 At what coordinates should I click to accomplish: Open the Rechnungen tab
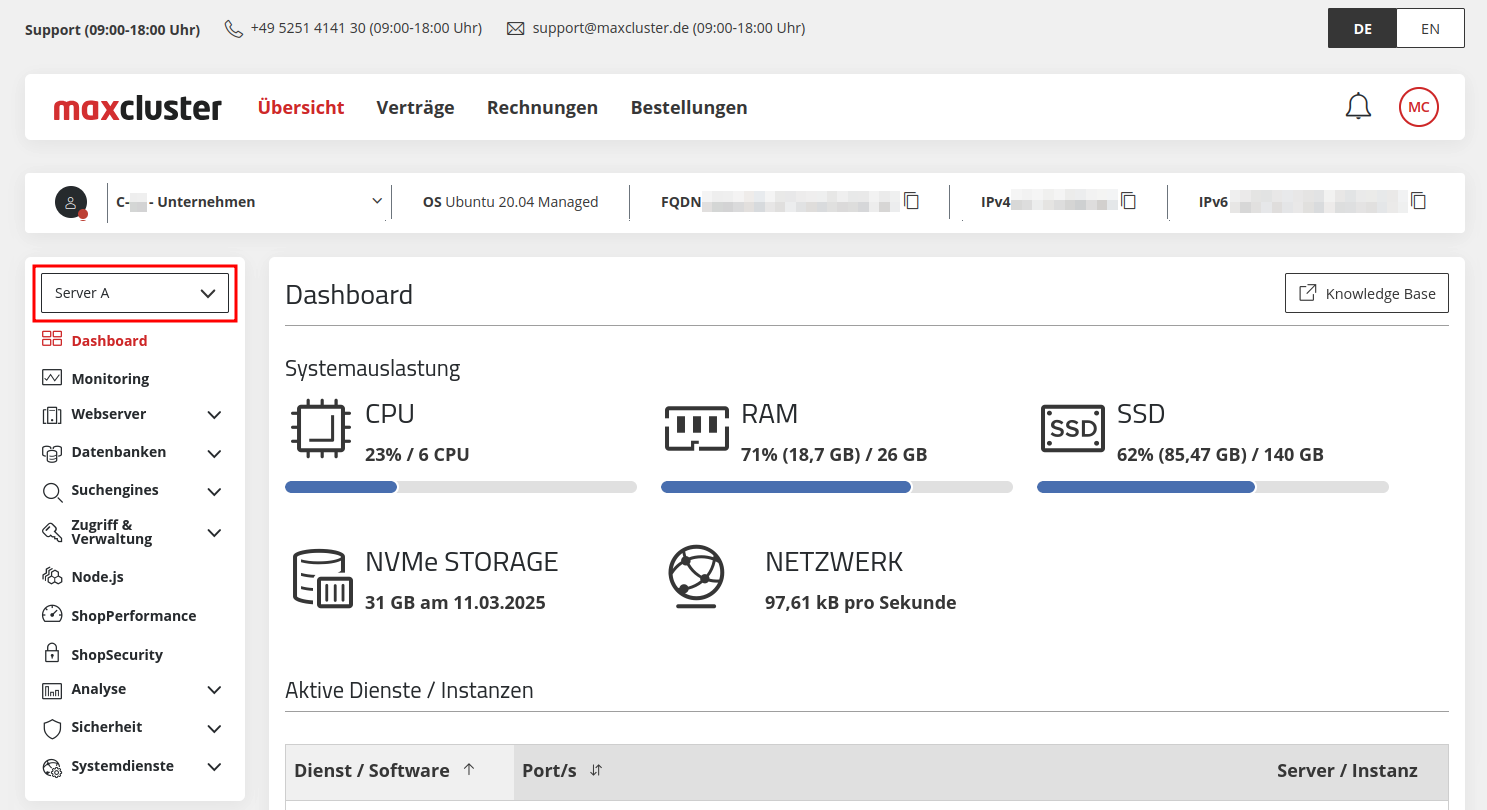coord(542,107)
